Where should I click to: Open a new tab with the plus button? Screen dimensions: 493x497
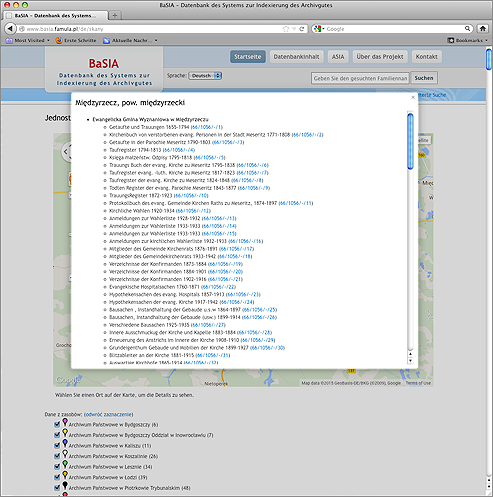(115, 15)
